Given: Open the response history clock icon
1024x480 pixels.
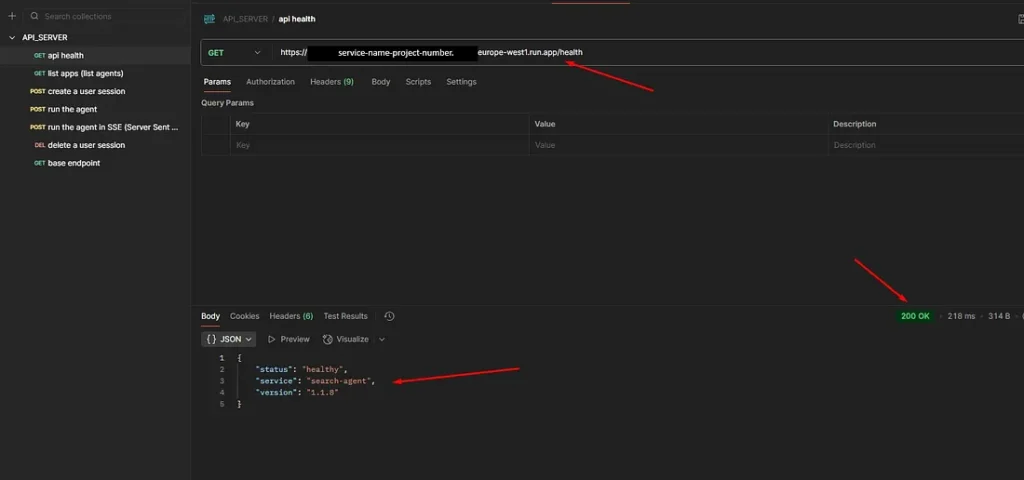Looking at the screenshot, I should pyautogui.click(x=389, y=316).
